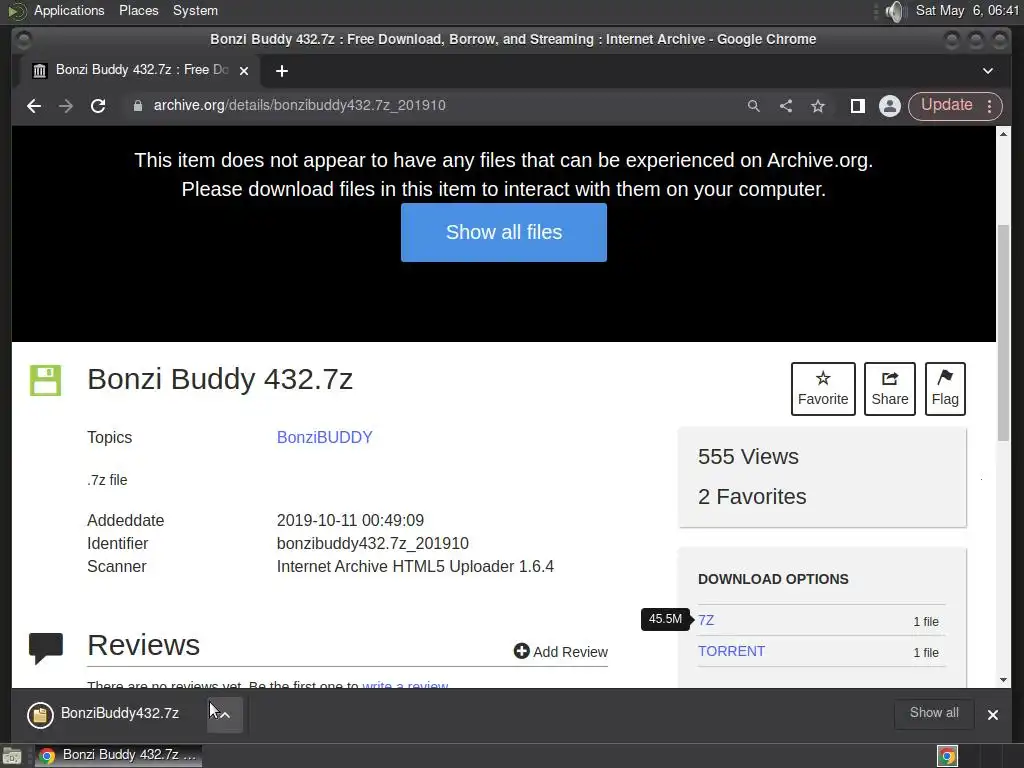This screenshot has width=1024, height=768.
Task: Click the date and time clock
Action: tap(967, 10)
